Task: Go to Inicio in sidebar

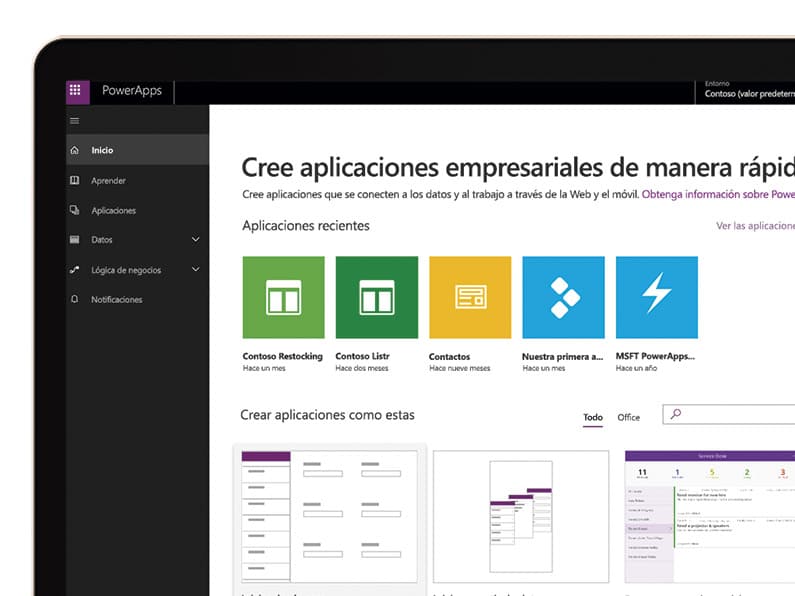Action: [137, 150]
